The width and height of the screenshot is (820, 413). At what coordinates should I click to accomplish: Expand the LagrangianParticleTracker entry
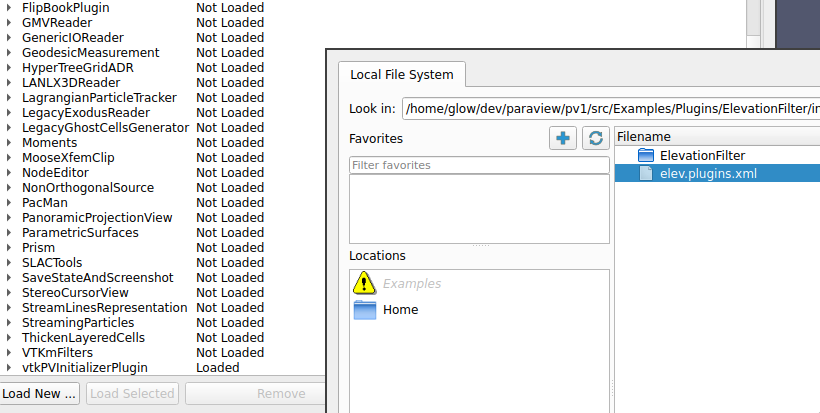8,98
